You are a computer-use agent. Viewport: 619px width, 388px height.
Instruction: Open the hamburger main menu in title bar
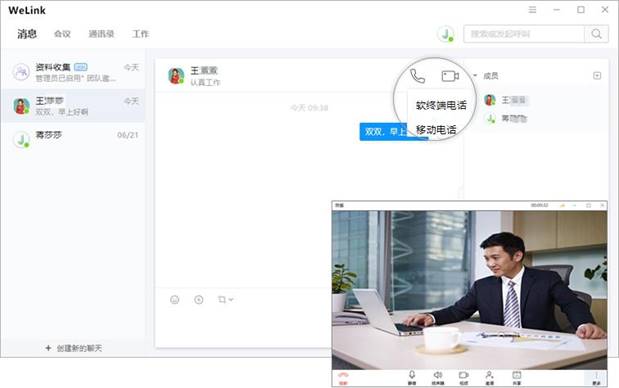532,9
